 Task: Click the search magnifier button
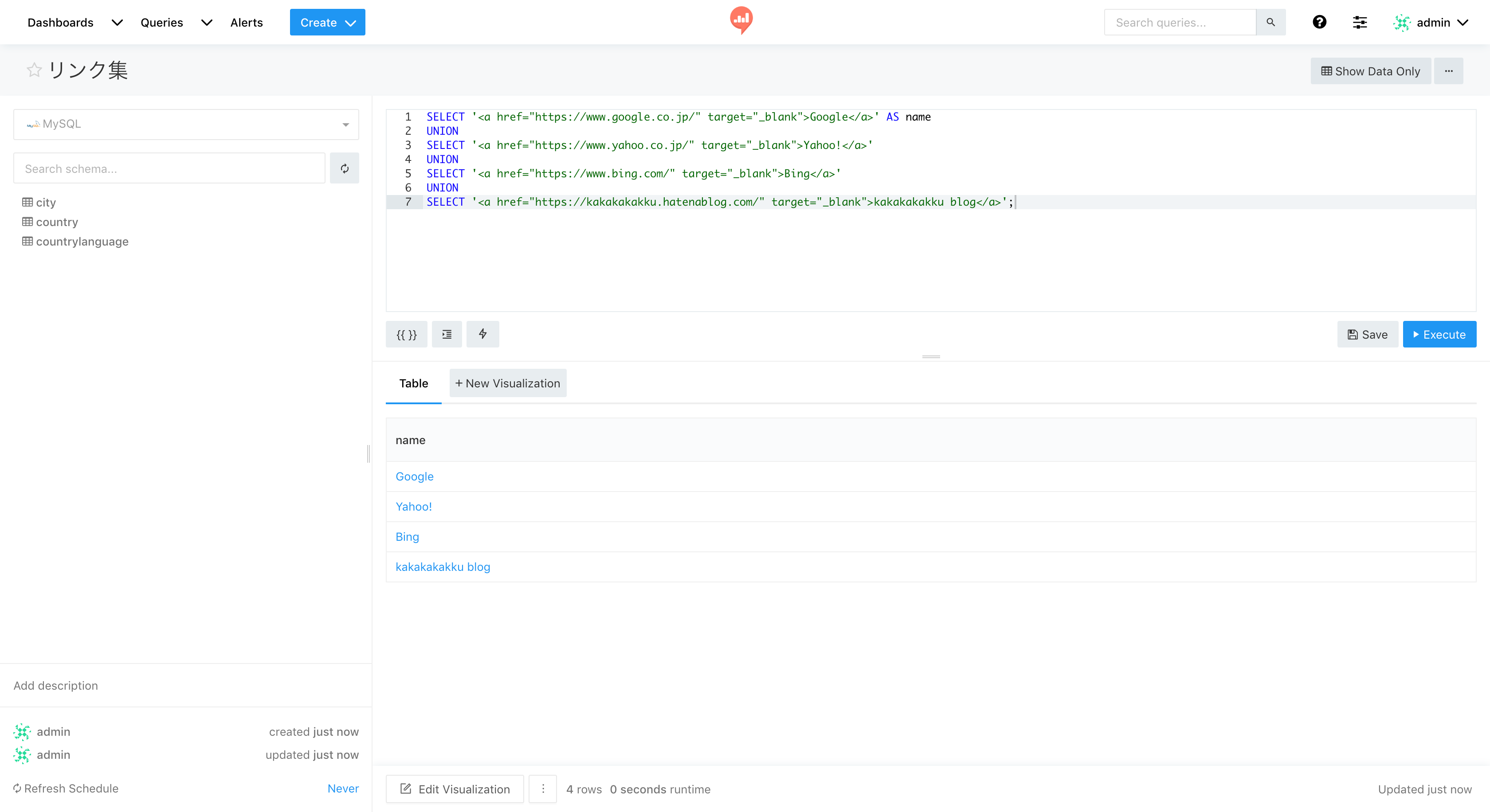(1270, 22)
